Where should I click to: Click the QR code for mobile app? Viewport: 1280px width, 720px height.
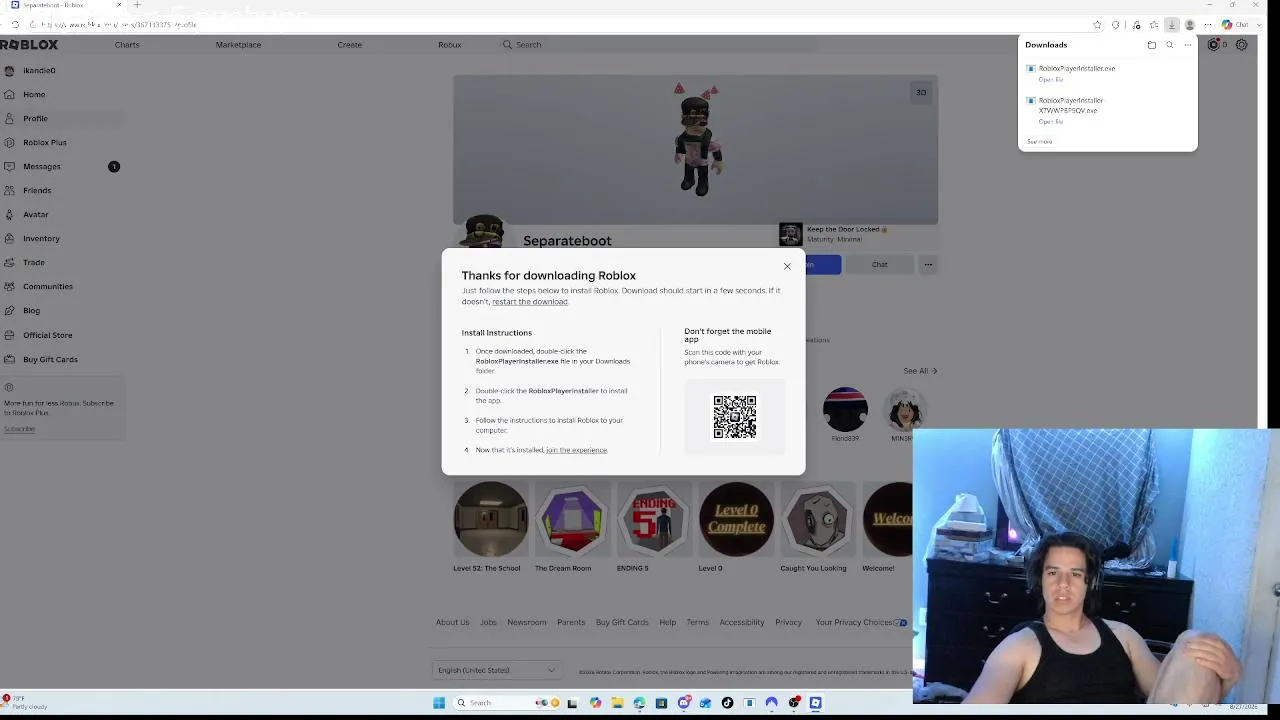tap(735, 417)
